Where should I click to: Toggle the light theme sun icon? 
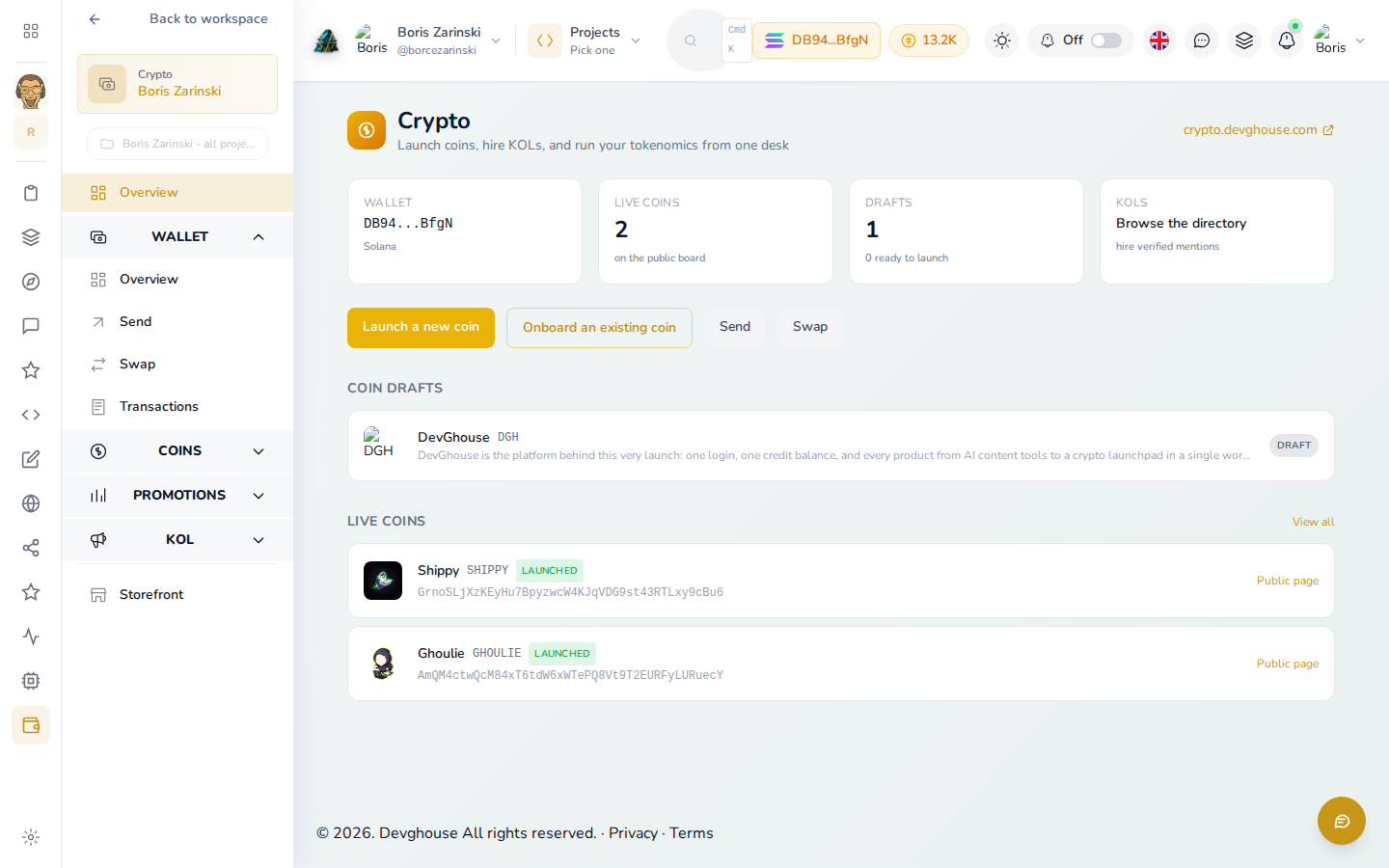coord(1002,41)
